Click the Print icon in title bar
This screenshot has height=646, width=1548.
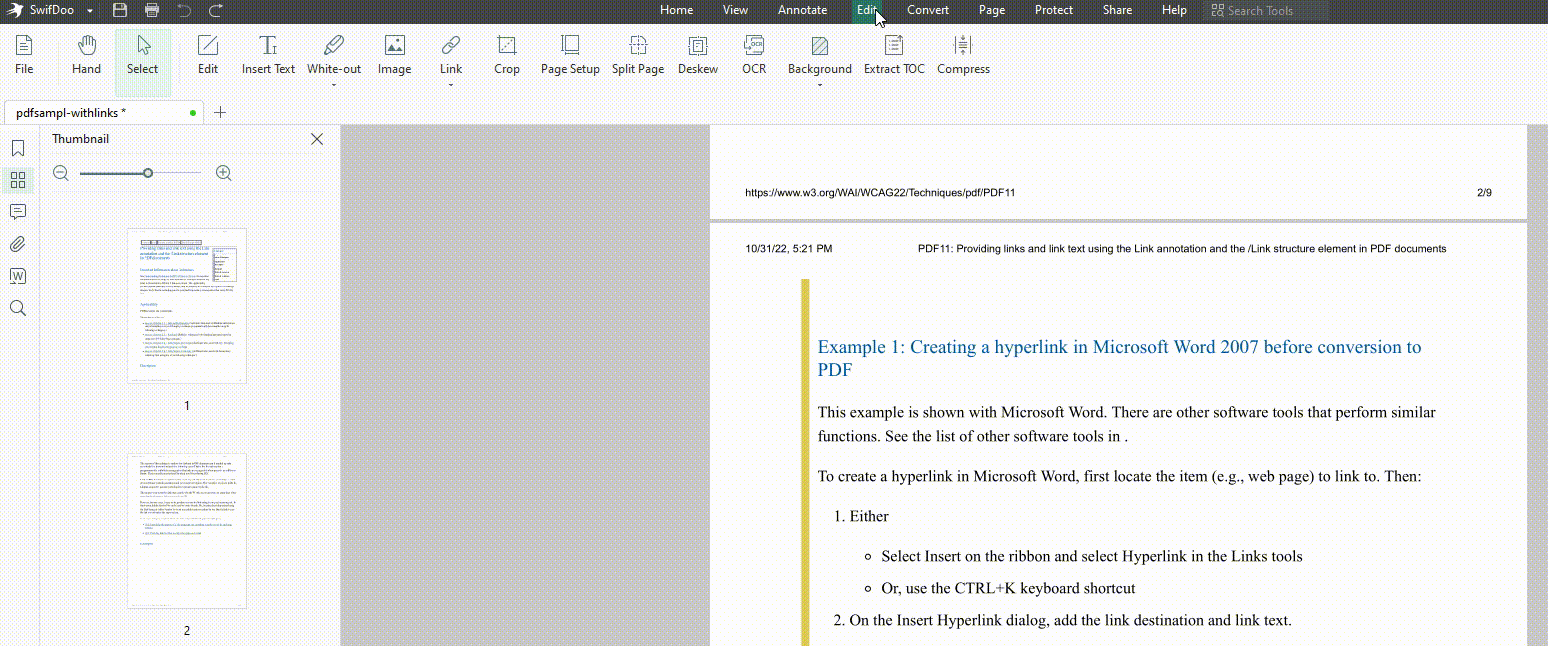click(152, 11)
